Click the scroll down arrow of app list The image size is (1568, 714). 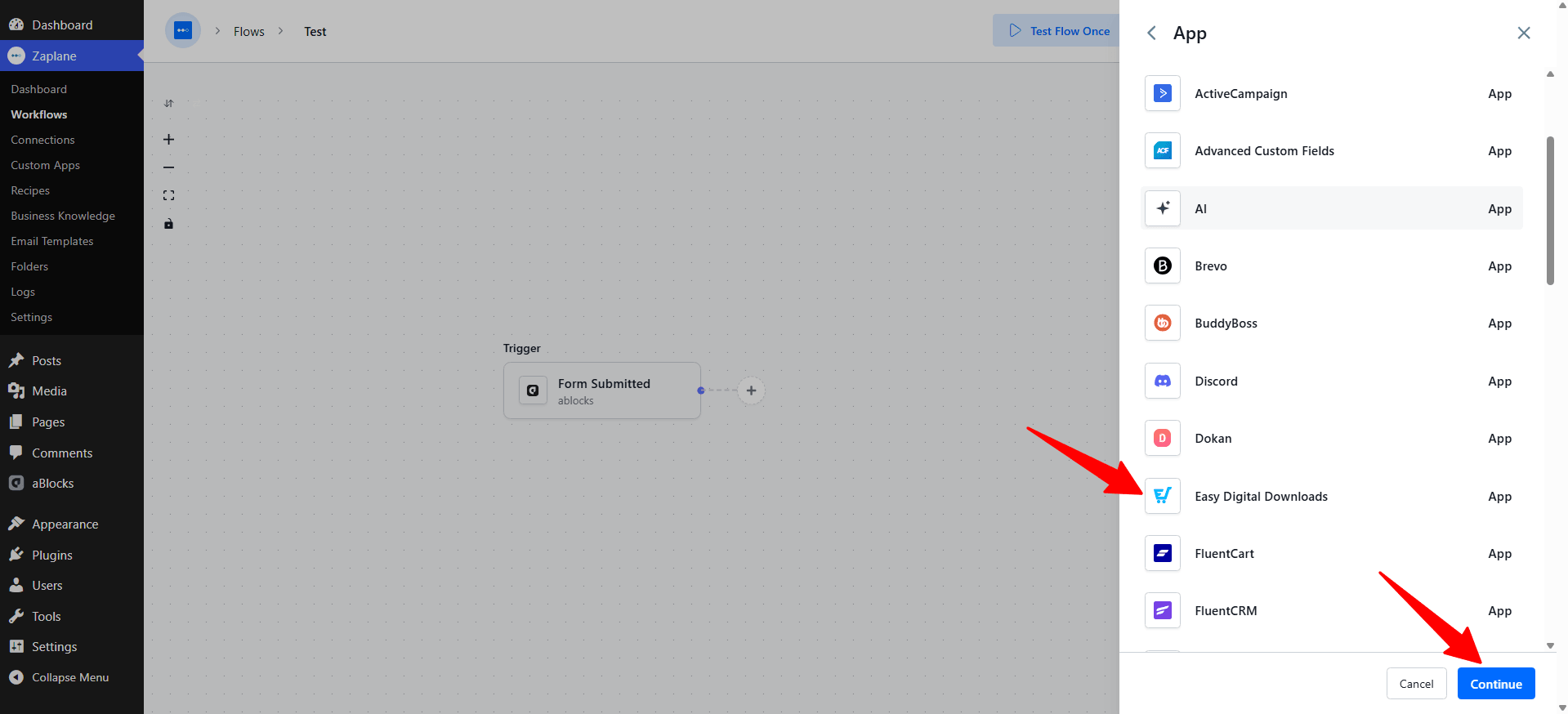tap(1550, 646)
